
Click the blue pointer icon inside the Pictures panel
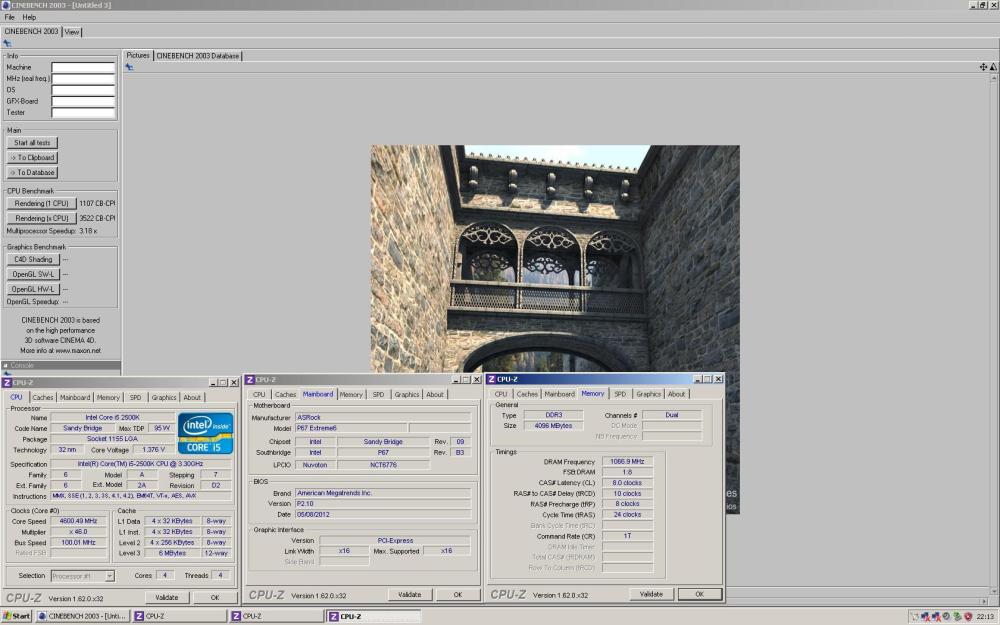point(131,66)
